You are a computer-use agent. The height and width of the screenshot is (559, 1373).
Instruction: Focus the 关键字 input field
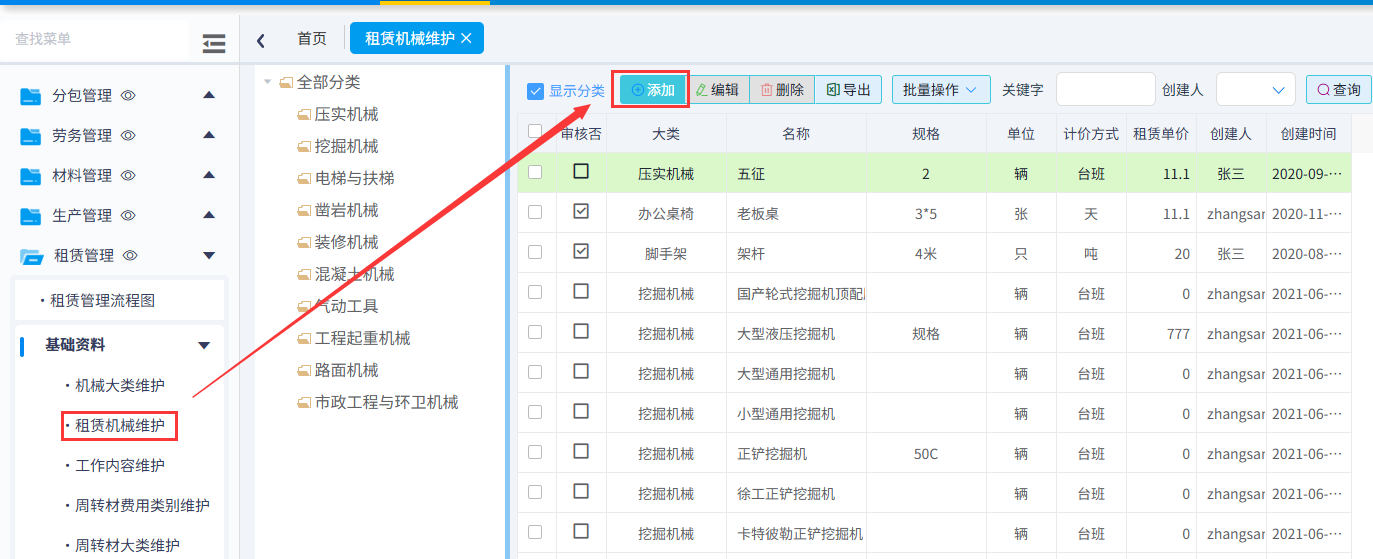click(x=1105, y=89)
